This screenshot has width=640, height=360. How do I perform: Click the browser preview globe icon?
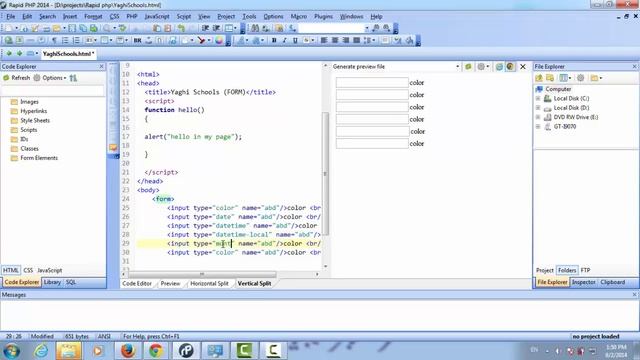click(x=8, y=40)
